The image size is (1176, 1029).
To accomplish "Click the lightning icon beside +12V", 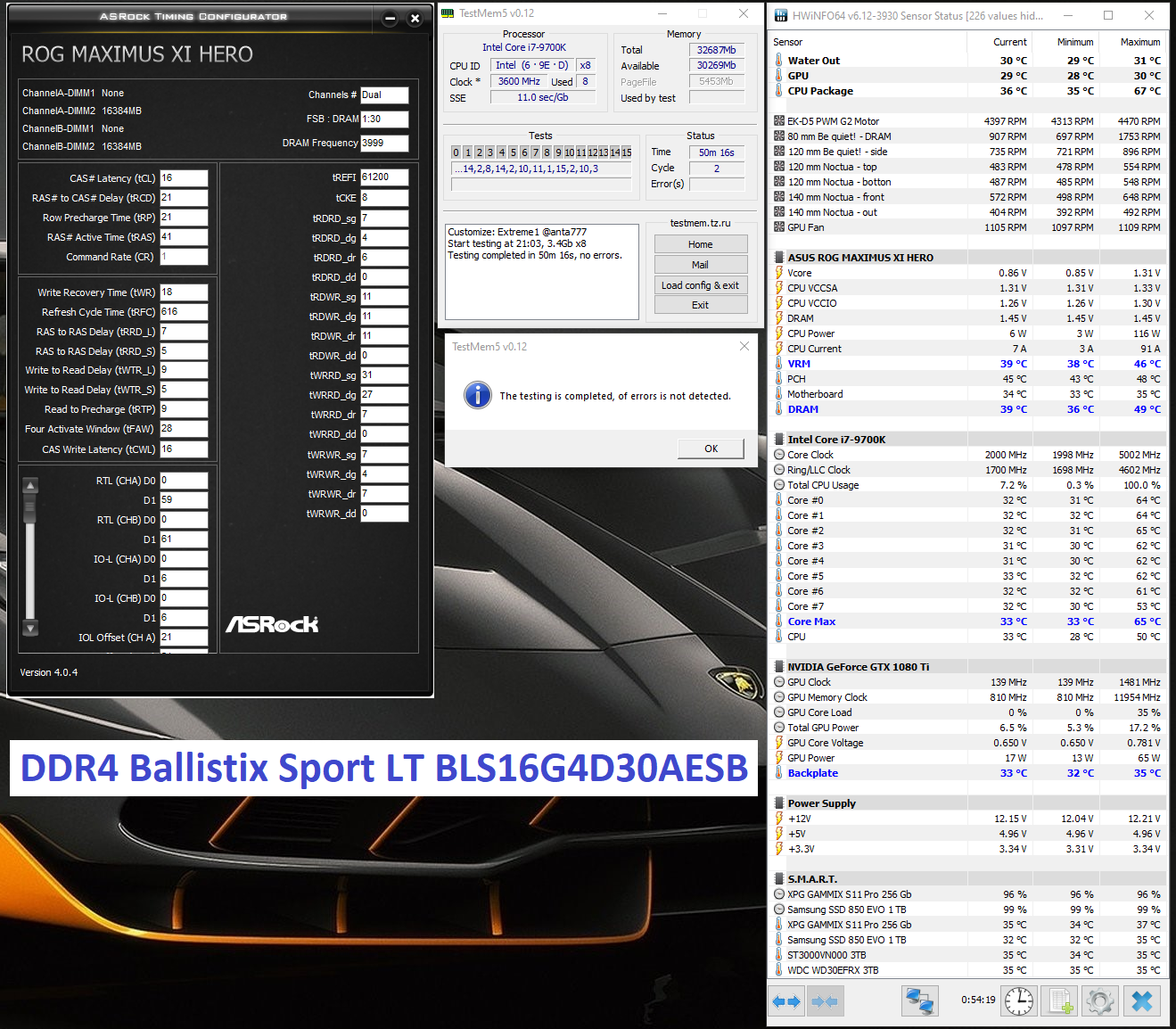I will [x=779, y=819].
